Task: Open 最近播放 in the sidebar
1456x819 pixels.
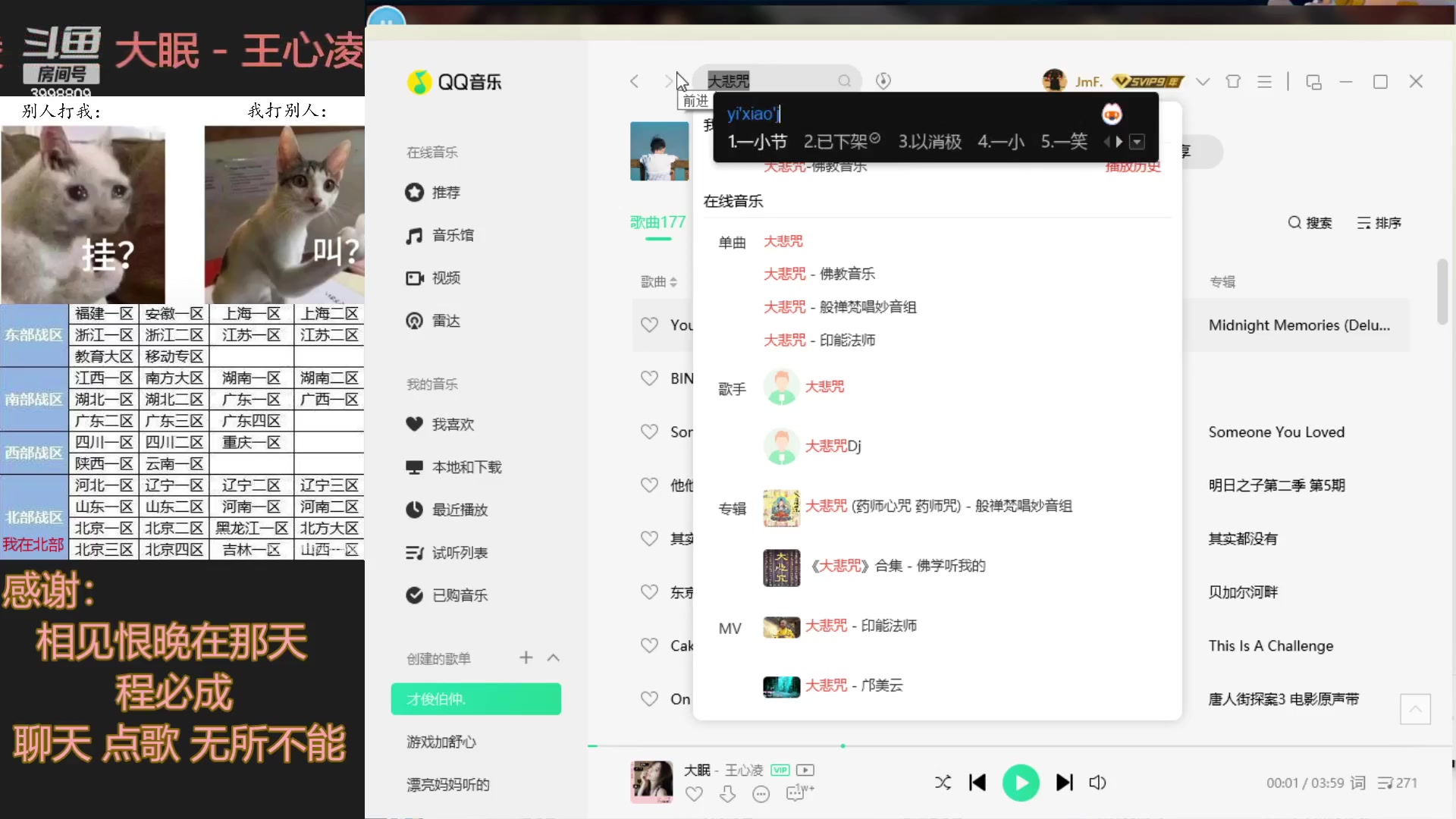Action: (x=447, y=510)
